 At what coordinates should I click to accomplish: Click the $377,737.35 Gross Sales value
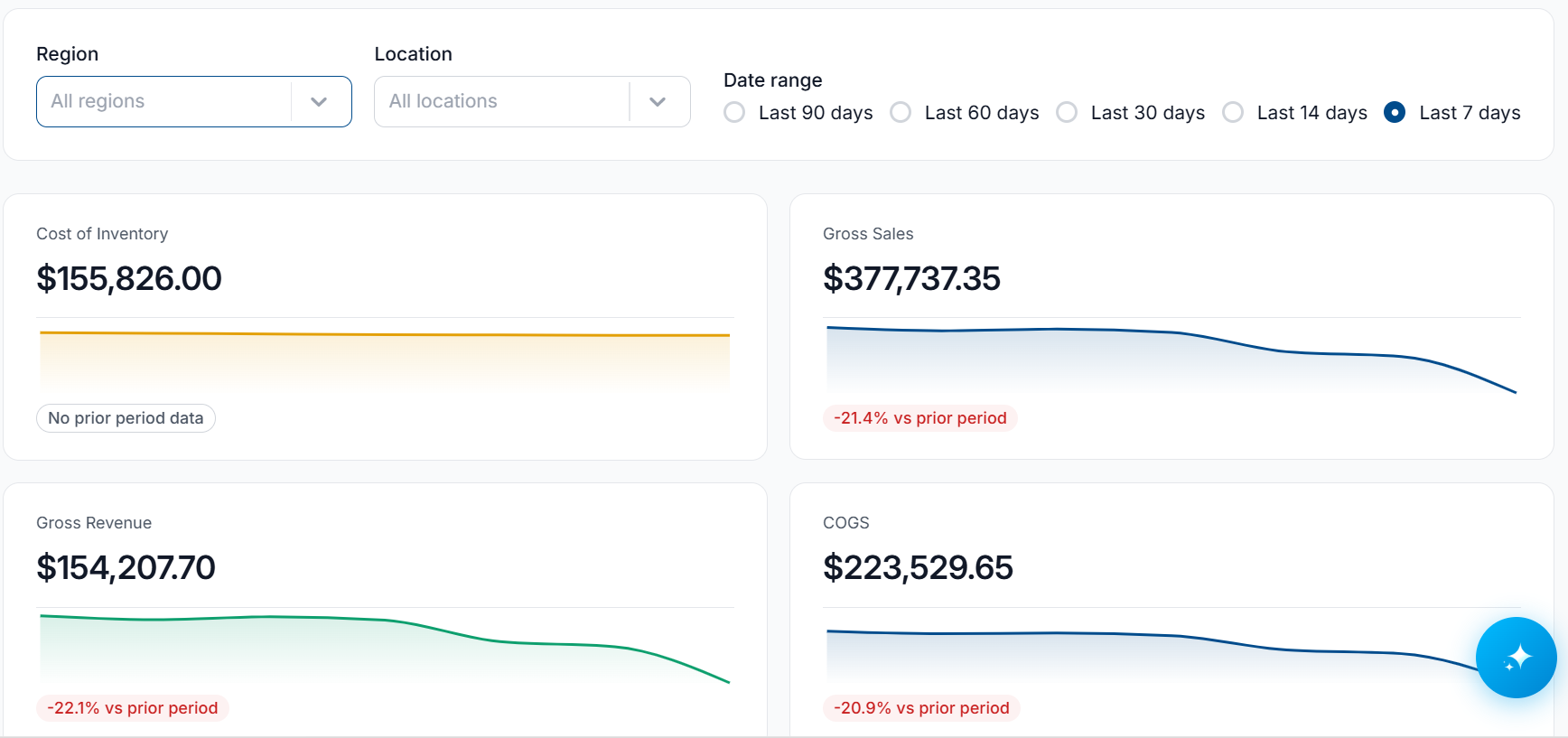click(911, 278)
